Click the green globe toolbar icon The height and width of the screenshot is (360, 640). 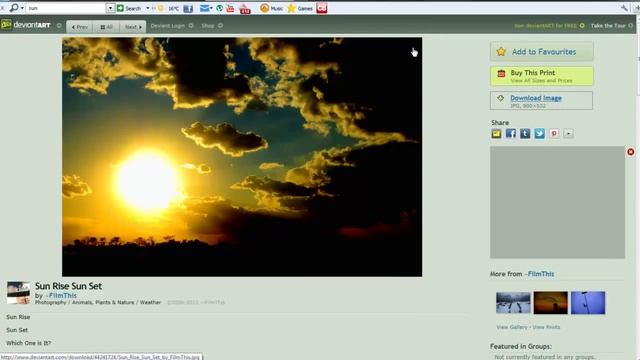[220, 8]
